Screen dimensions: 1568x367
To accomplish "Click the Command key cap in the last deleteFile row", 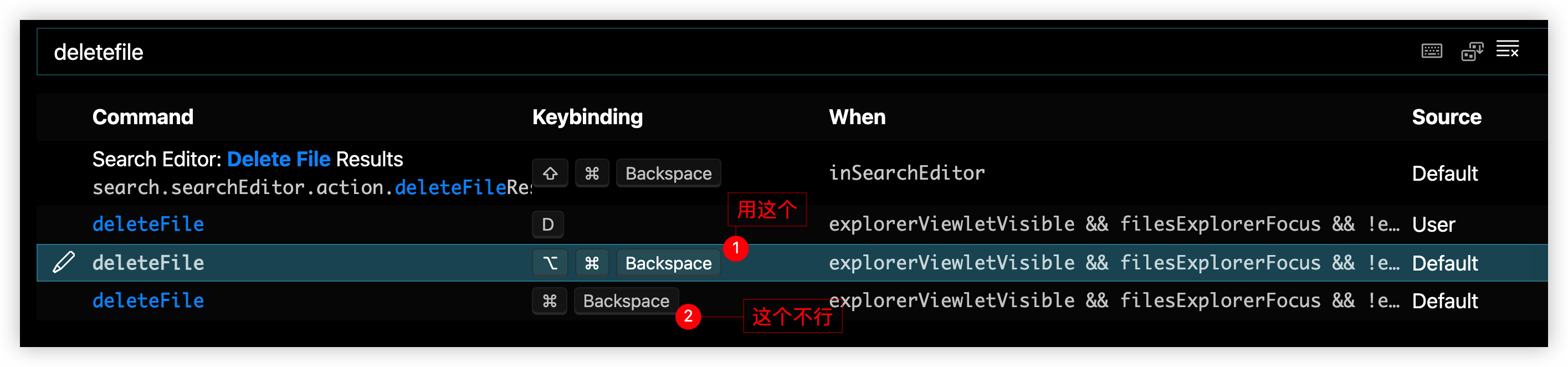I will (x=549, y=300).
